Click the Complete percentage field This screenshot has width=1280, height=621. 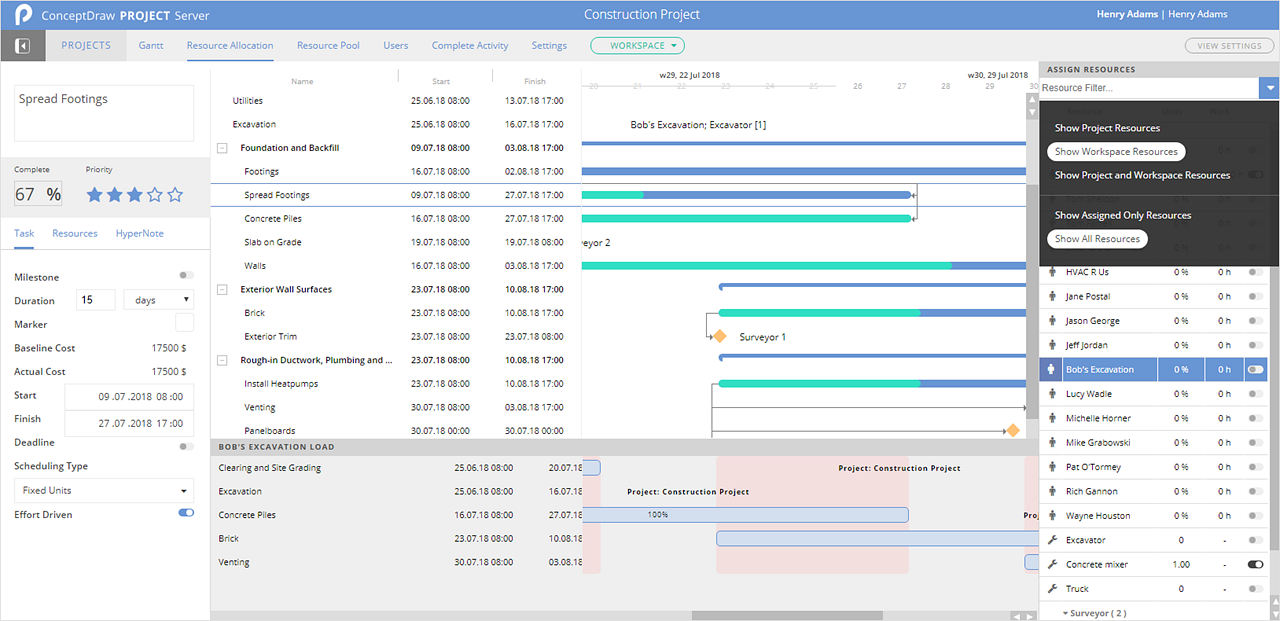38,195
